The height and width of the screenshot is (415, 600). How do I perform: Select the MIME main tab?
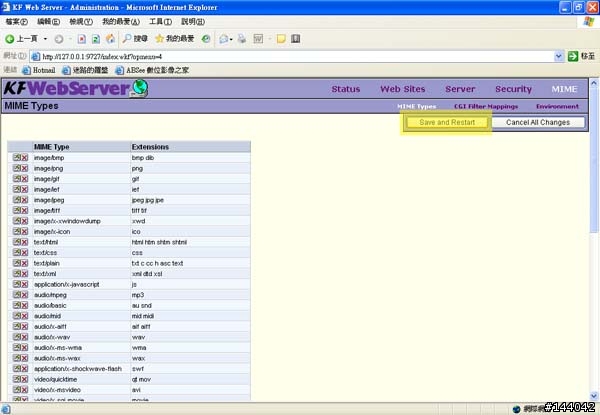click(564, 89)
